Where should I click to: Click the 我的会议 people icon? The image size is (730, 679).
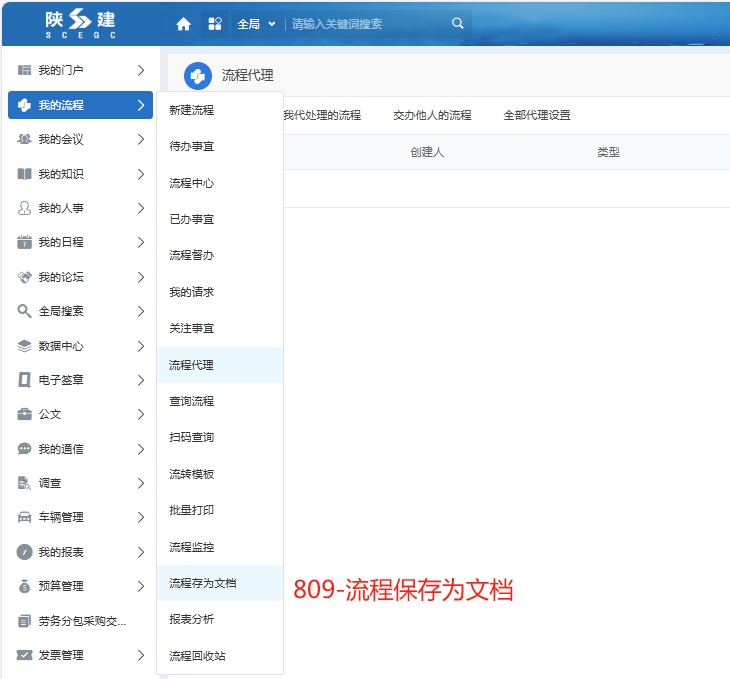(x=25, y=139)
